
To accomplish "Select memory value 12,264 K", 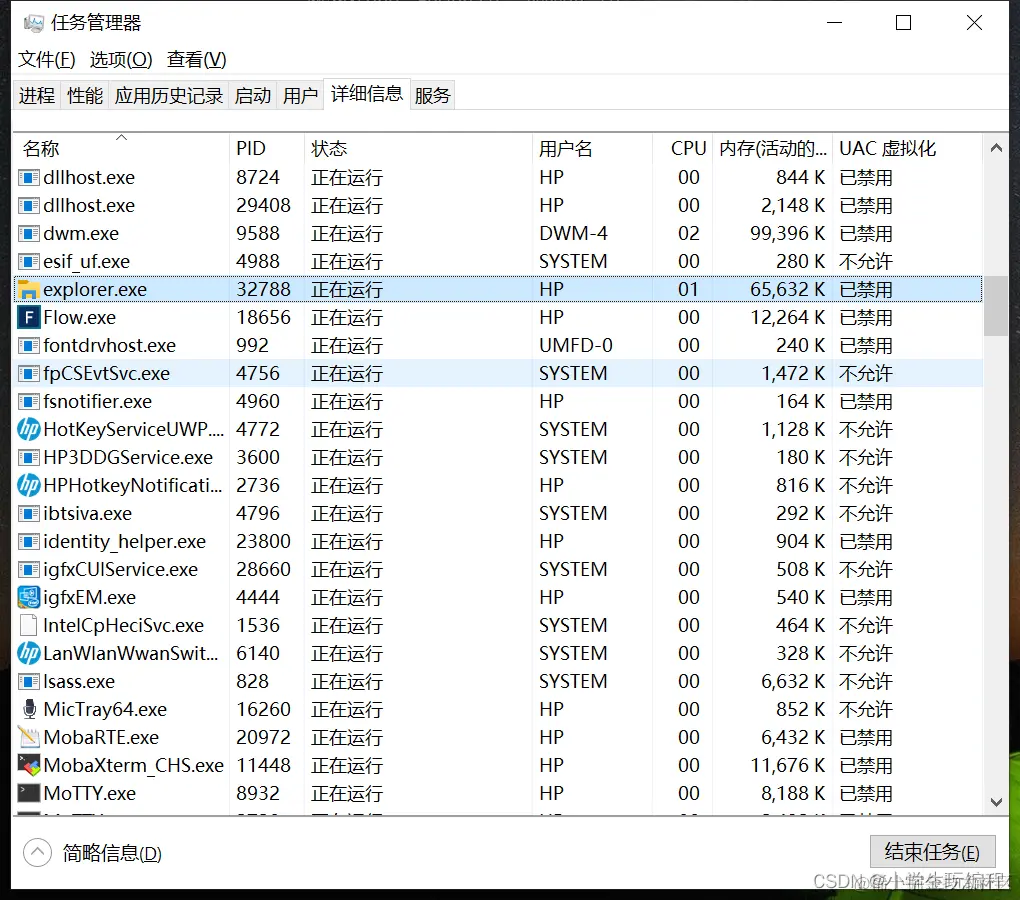I will (788, 317).
